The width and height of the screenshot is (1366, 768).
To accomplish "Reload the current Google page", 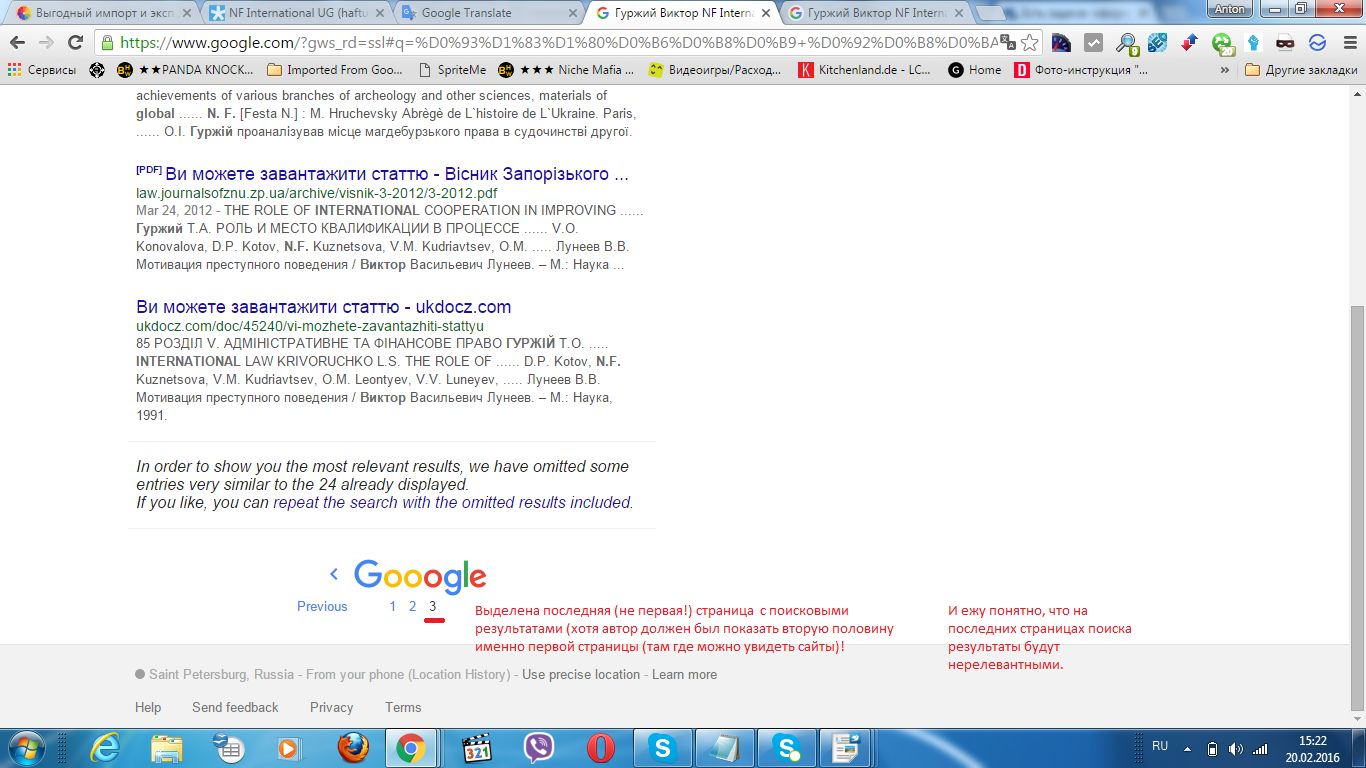I will tap(75, 43).
